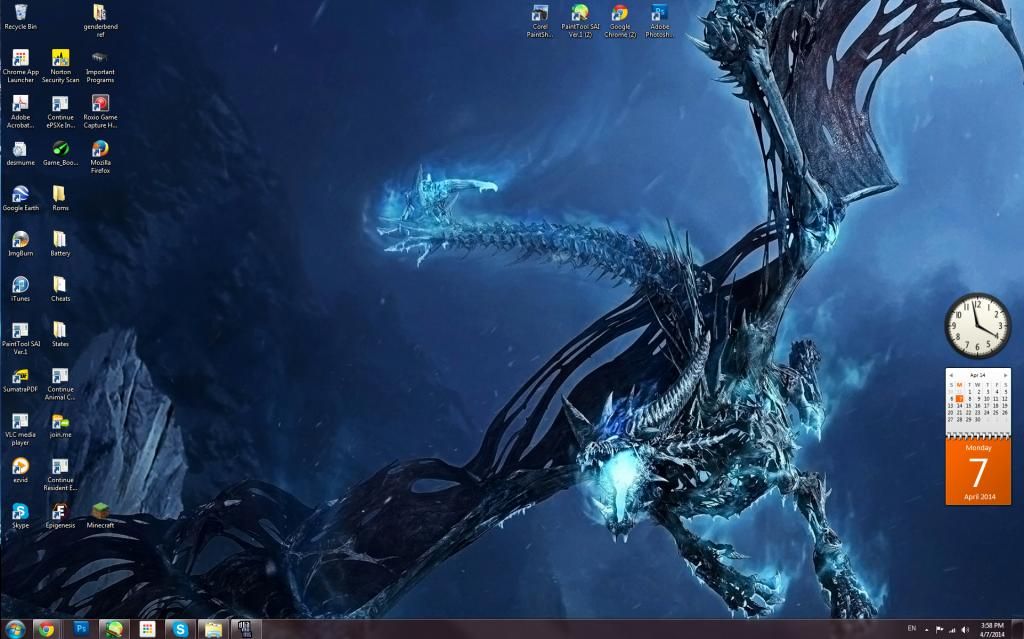
Task: Expand hidden icons in the system tray
Action: (927, 629)
